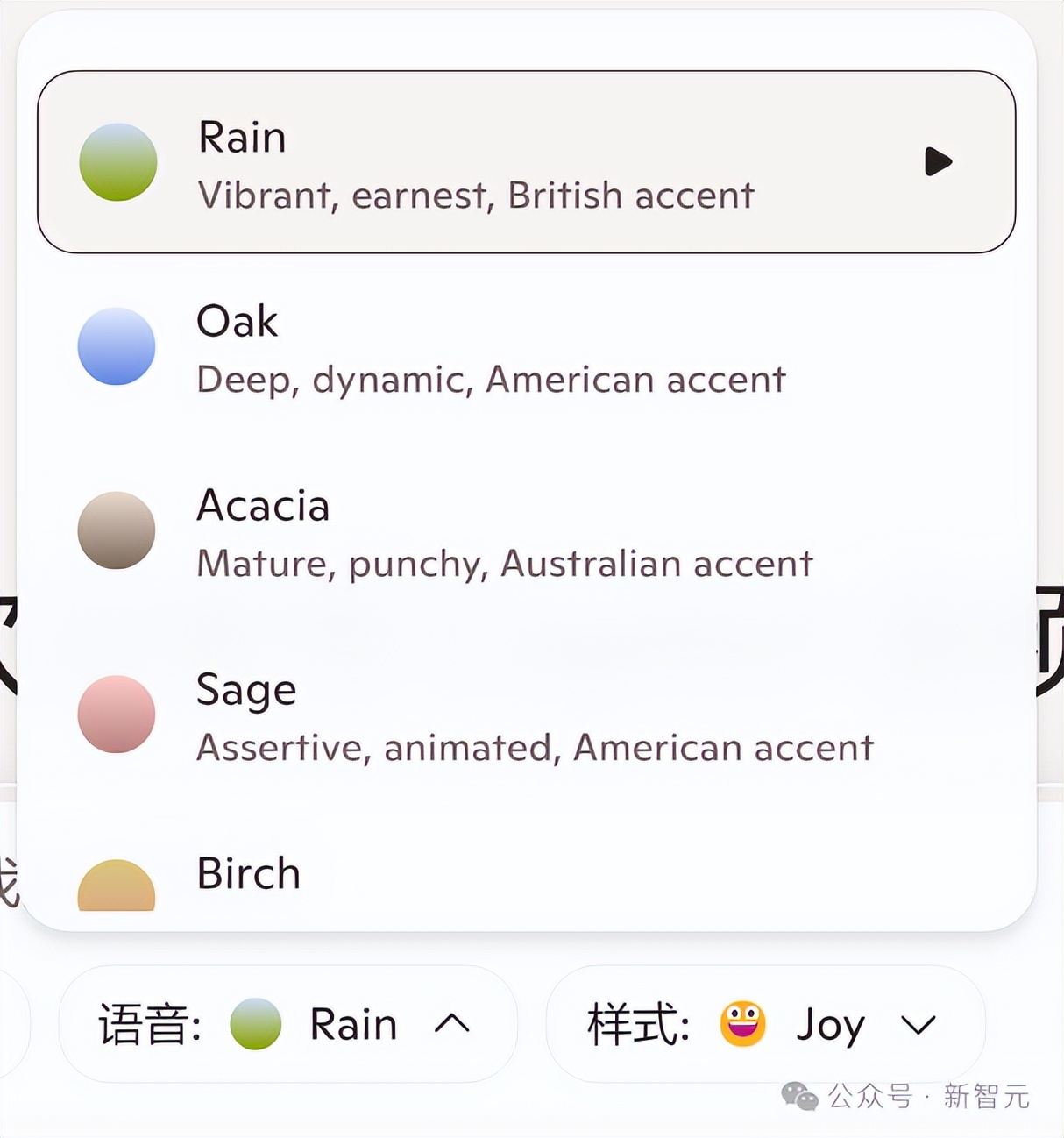Click the WeChat logo watermark
Viewport: 1064px width, 1138px height.
pos(798,1096)
